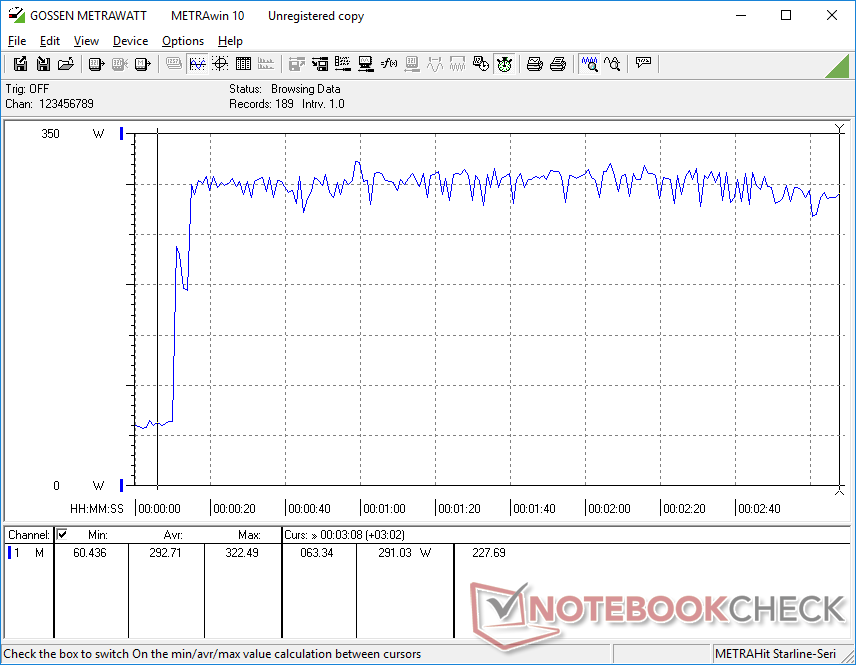Minimize the METRAwin 10 window

(x=741, y=15)
